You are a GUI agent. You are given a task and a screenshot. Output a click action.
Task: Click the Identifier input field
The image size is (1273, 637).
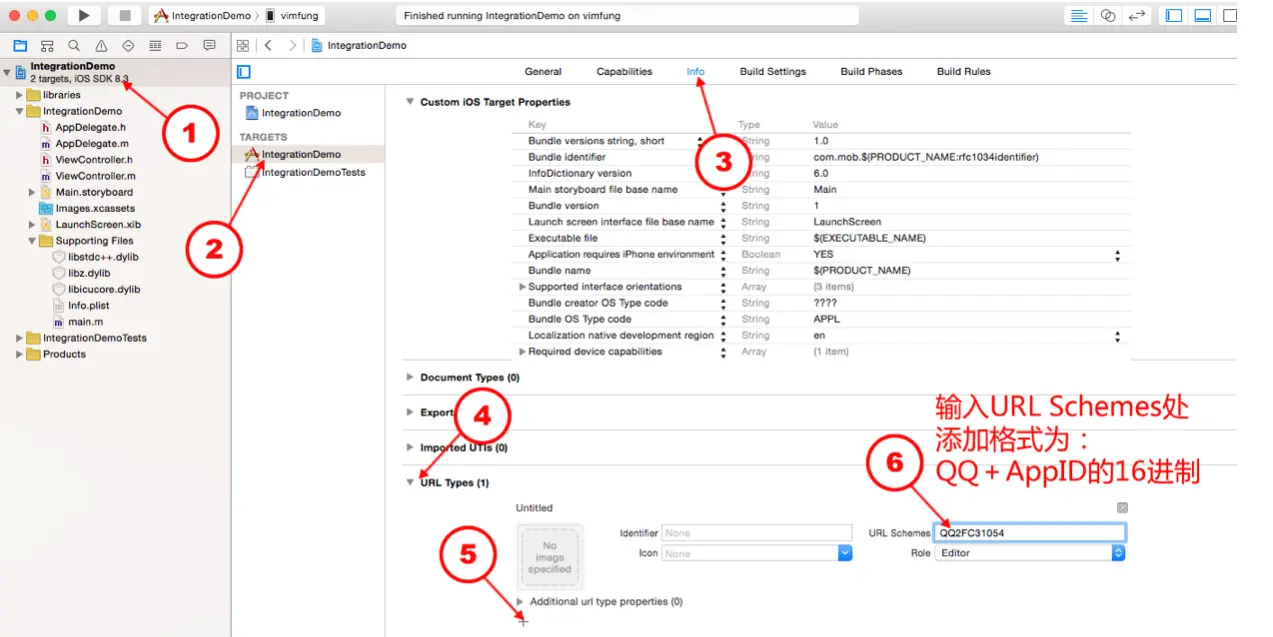757,533
